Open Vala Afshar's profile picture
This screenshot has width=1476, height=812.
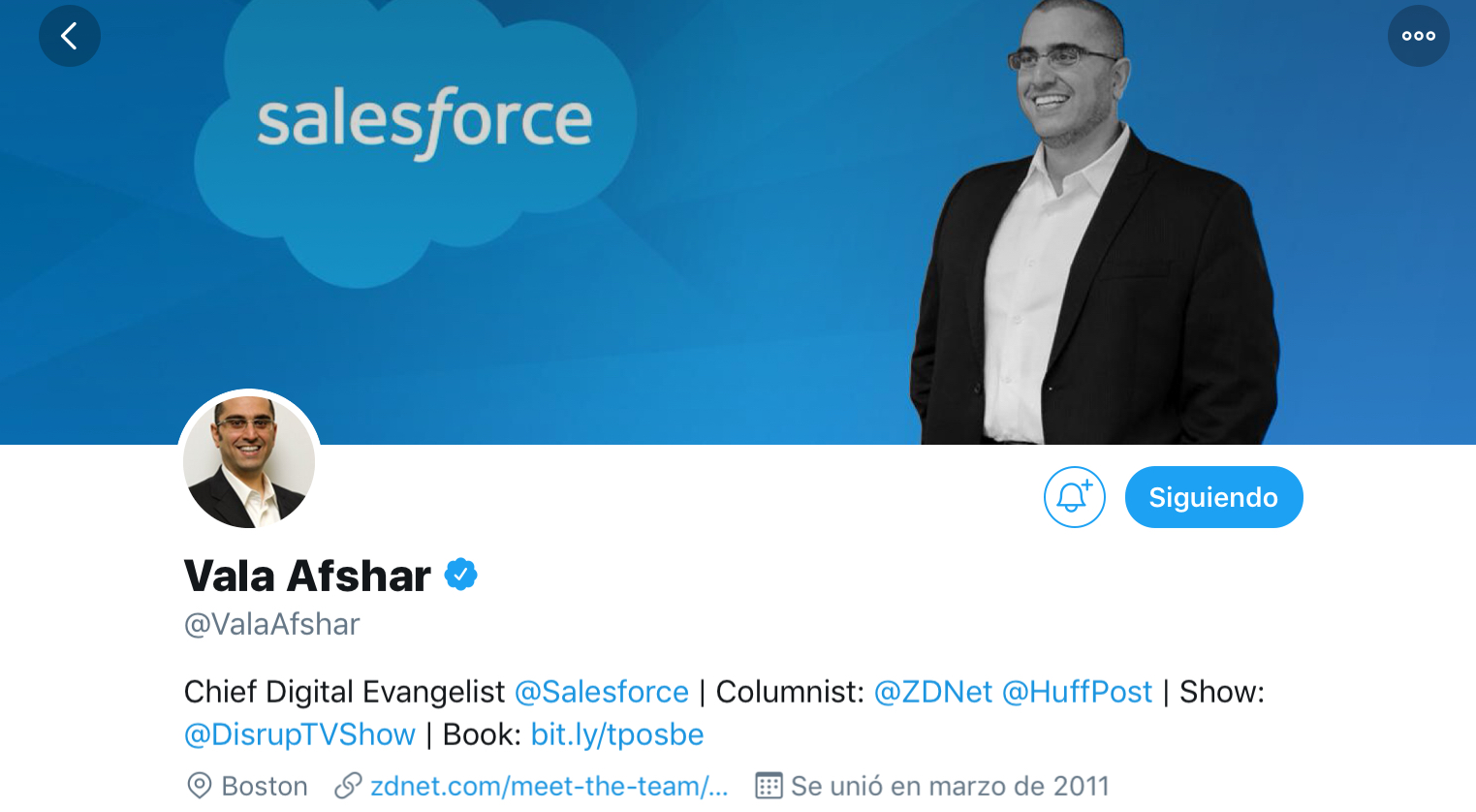click(249, 461)
